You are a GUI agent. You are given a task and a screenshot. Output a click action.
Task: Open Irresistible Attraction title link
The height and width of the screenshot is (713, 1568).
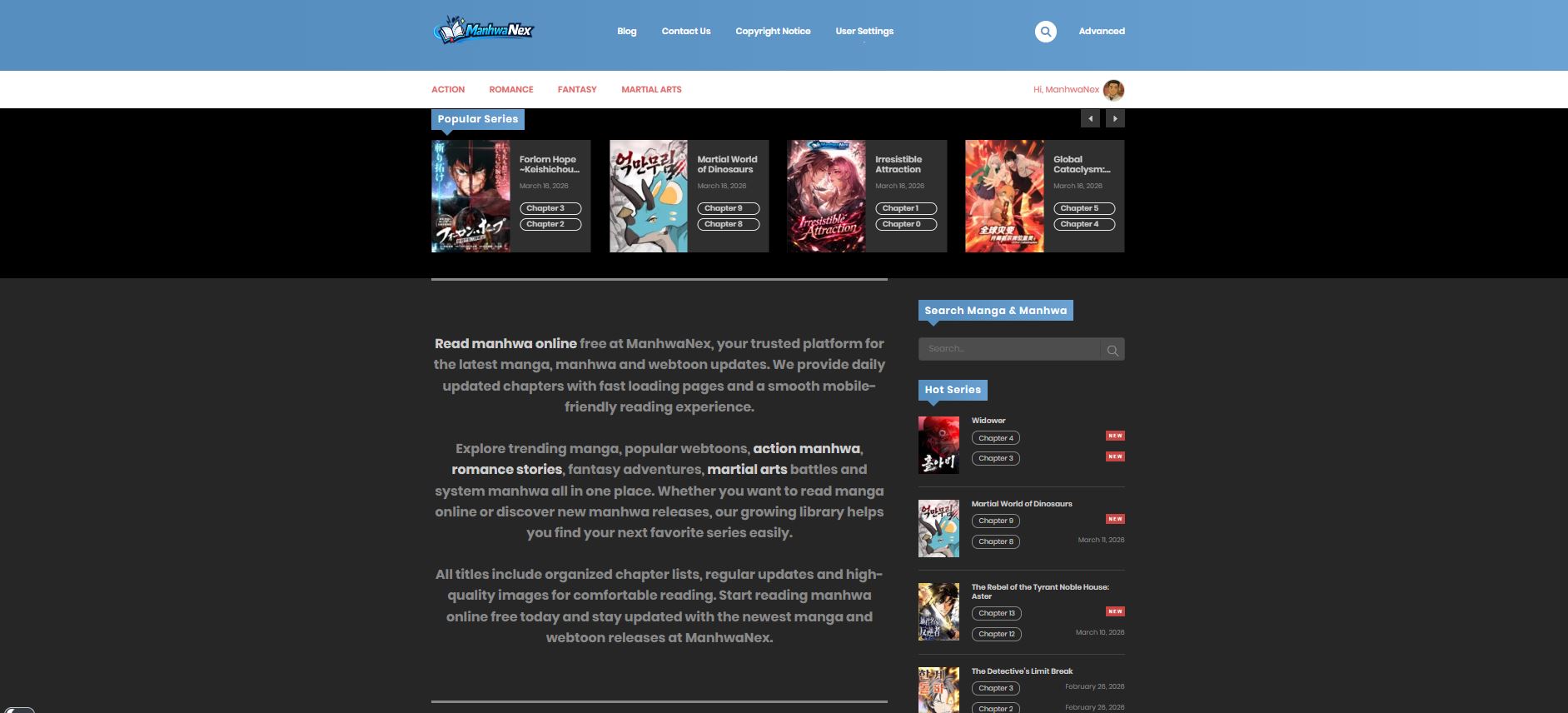coord(898,164)
